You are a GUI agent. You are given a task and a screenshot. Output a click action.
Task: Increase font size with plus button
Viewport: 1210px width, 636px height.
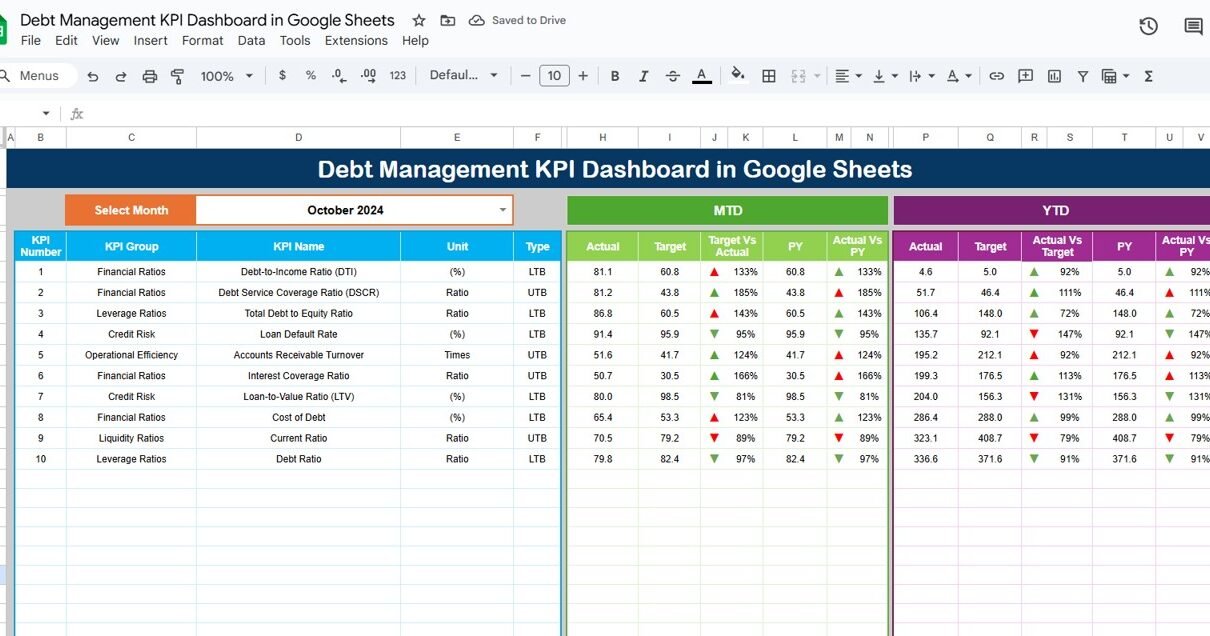[x=583, y=76]
